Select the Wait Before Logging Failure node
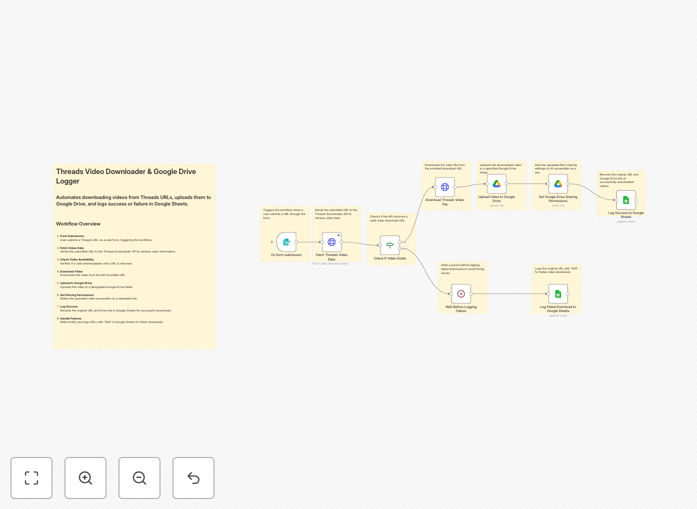This screenshot has height=509, width=697. click(461, 294)
